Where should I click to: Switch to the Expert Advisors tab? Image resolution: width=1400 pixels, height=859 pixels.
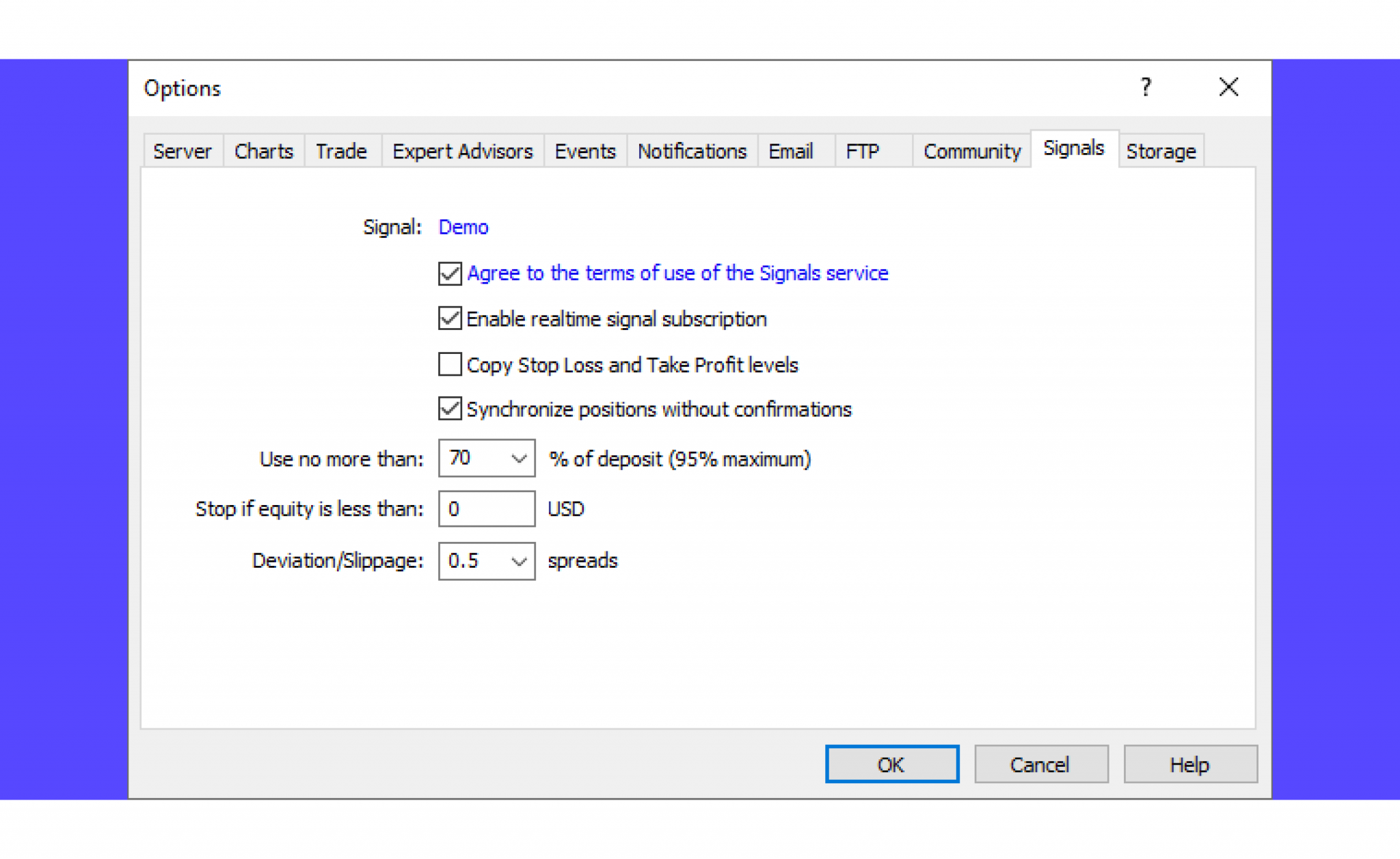point(462,151)
